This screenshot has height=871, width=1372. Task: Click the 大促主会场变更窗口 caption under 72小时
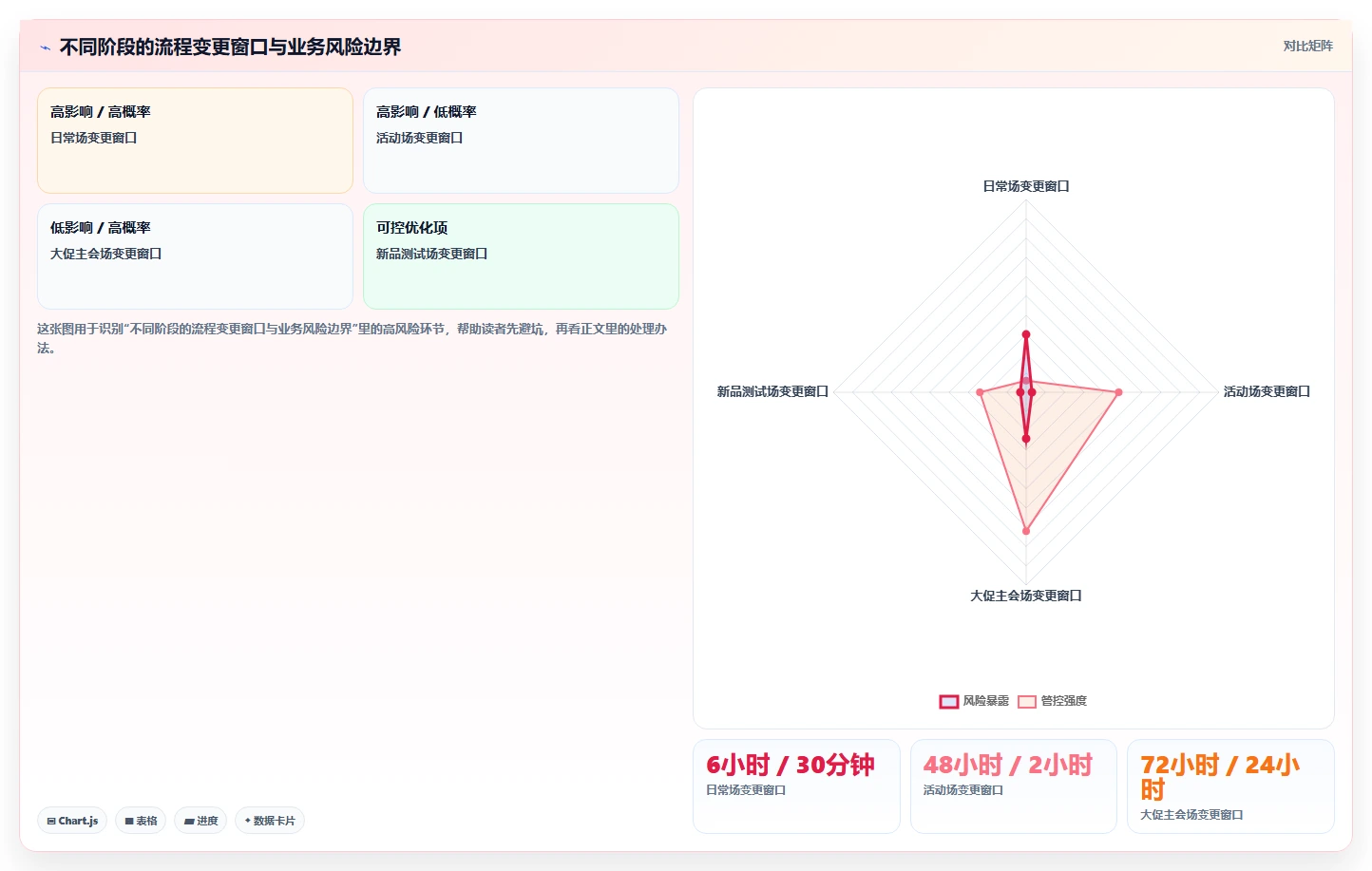[x=1191, y=815]
